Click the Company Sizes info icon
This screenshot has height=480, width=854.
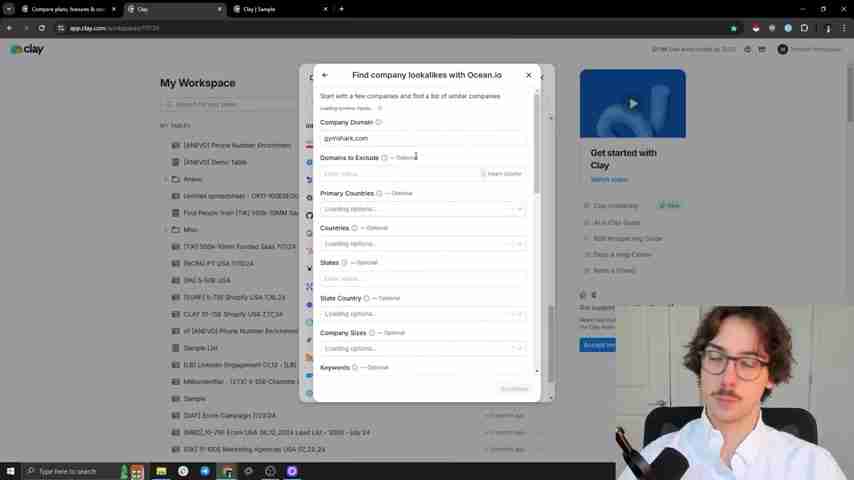pos(372,333)
